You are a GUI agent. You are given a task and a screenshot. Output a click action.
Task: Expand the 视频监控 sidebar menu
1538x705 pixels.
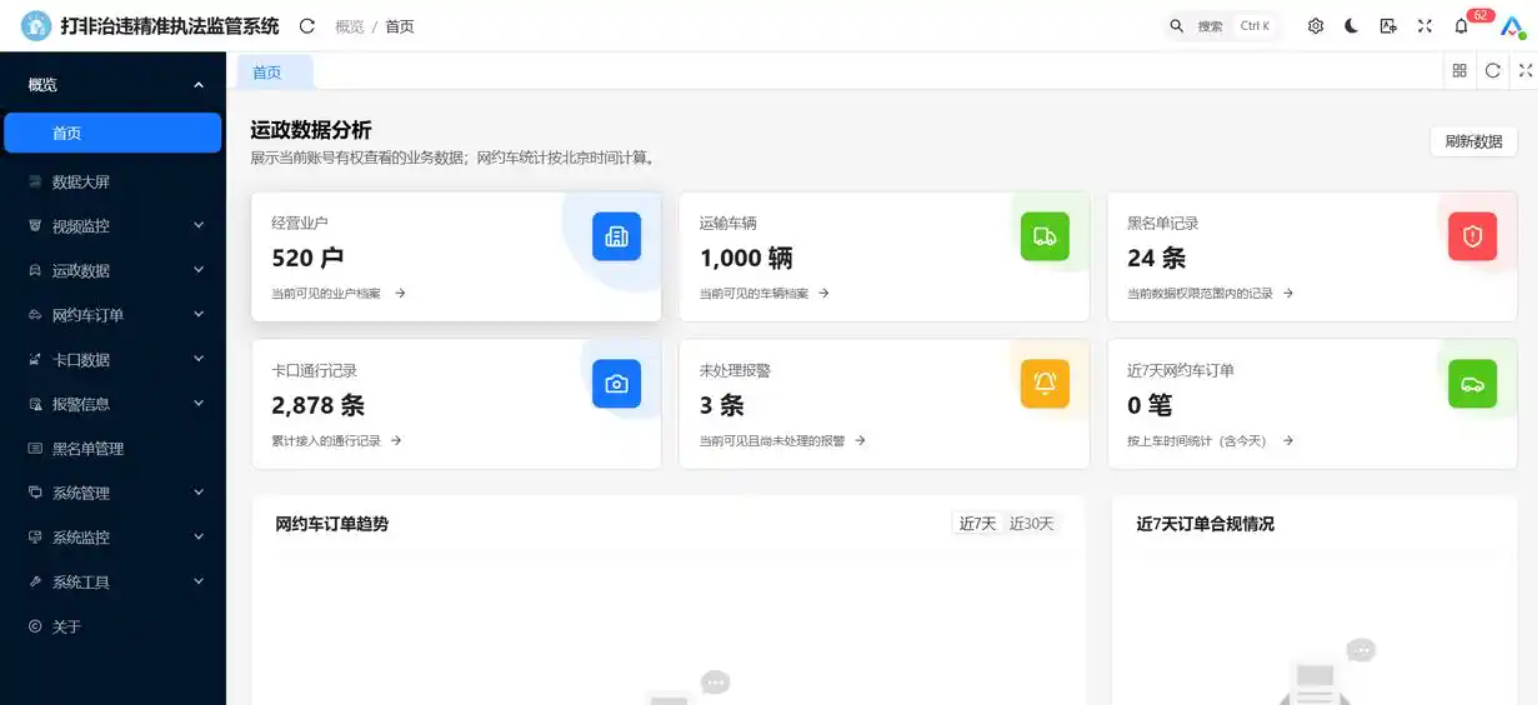113,226
